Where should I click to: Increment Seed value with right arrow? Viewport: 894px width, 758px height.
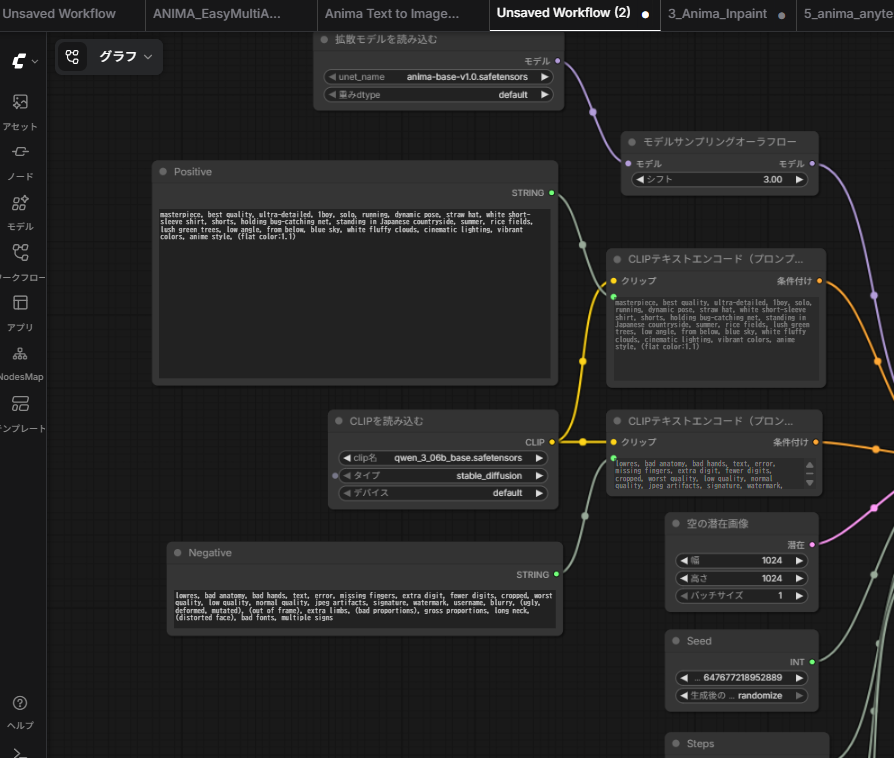pyautogui.click(x=799, y=678)
